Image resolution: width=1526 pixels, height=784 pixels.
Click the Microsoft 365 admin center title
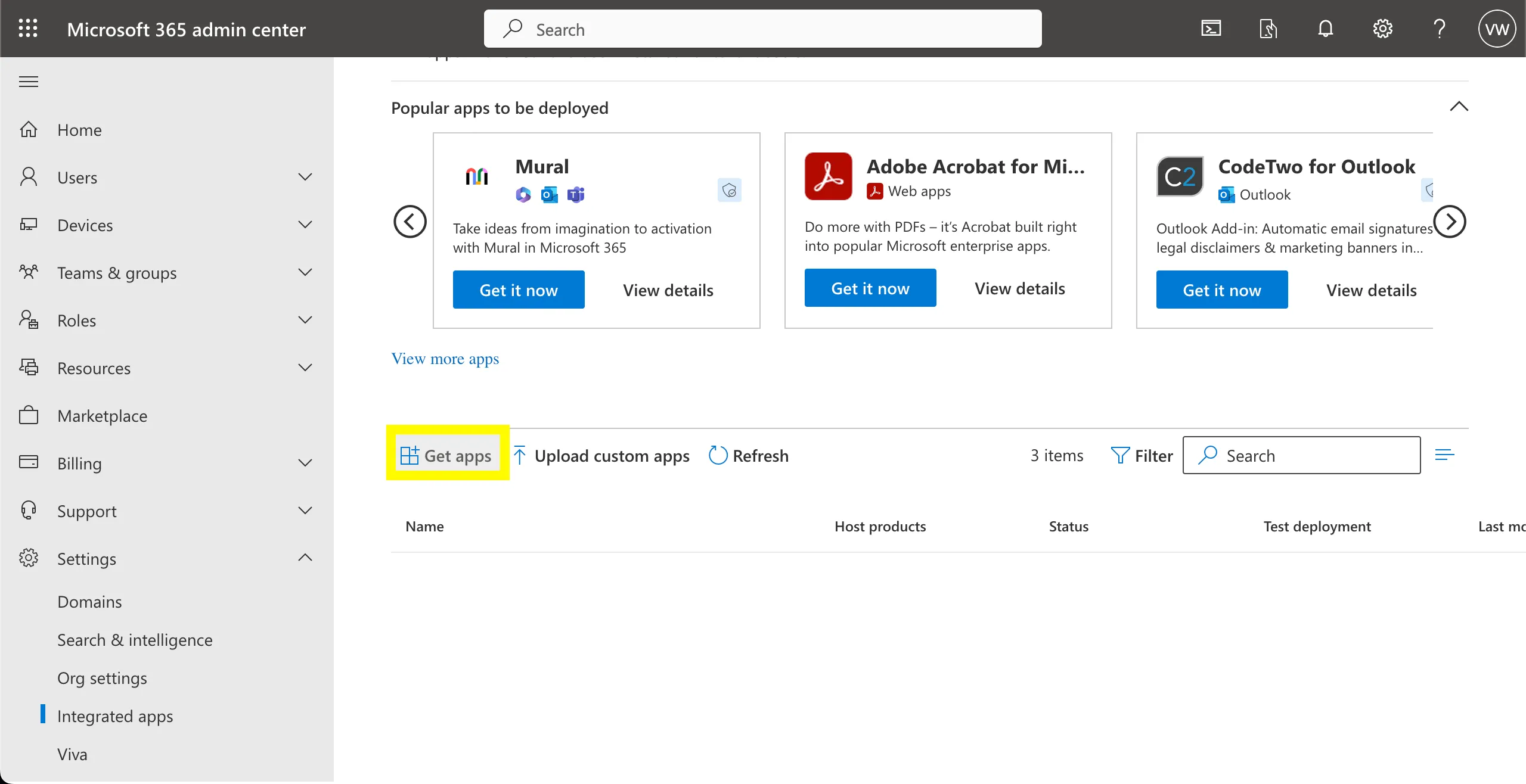pyautogui.click(x=187, y=29)
